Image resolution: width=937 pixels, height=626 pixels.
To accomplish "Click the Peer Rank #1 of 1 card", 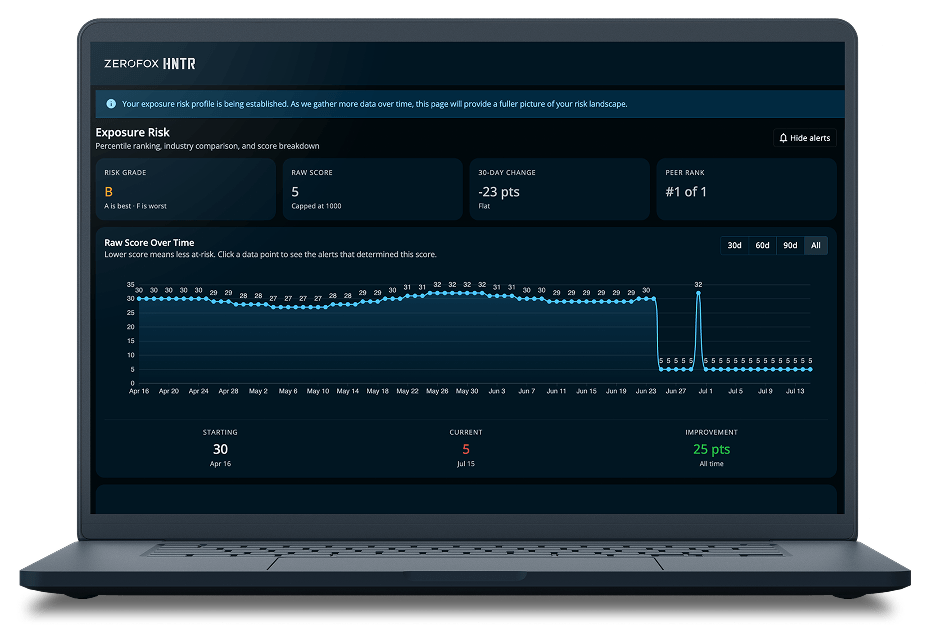I will (746, 189).
